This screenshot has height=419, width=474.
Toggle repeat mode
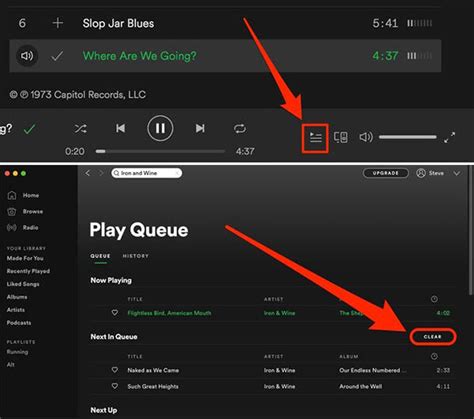240,128
